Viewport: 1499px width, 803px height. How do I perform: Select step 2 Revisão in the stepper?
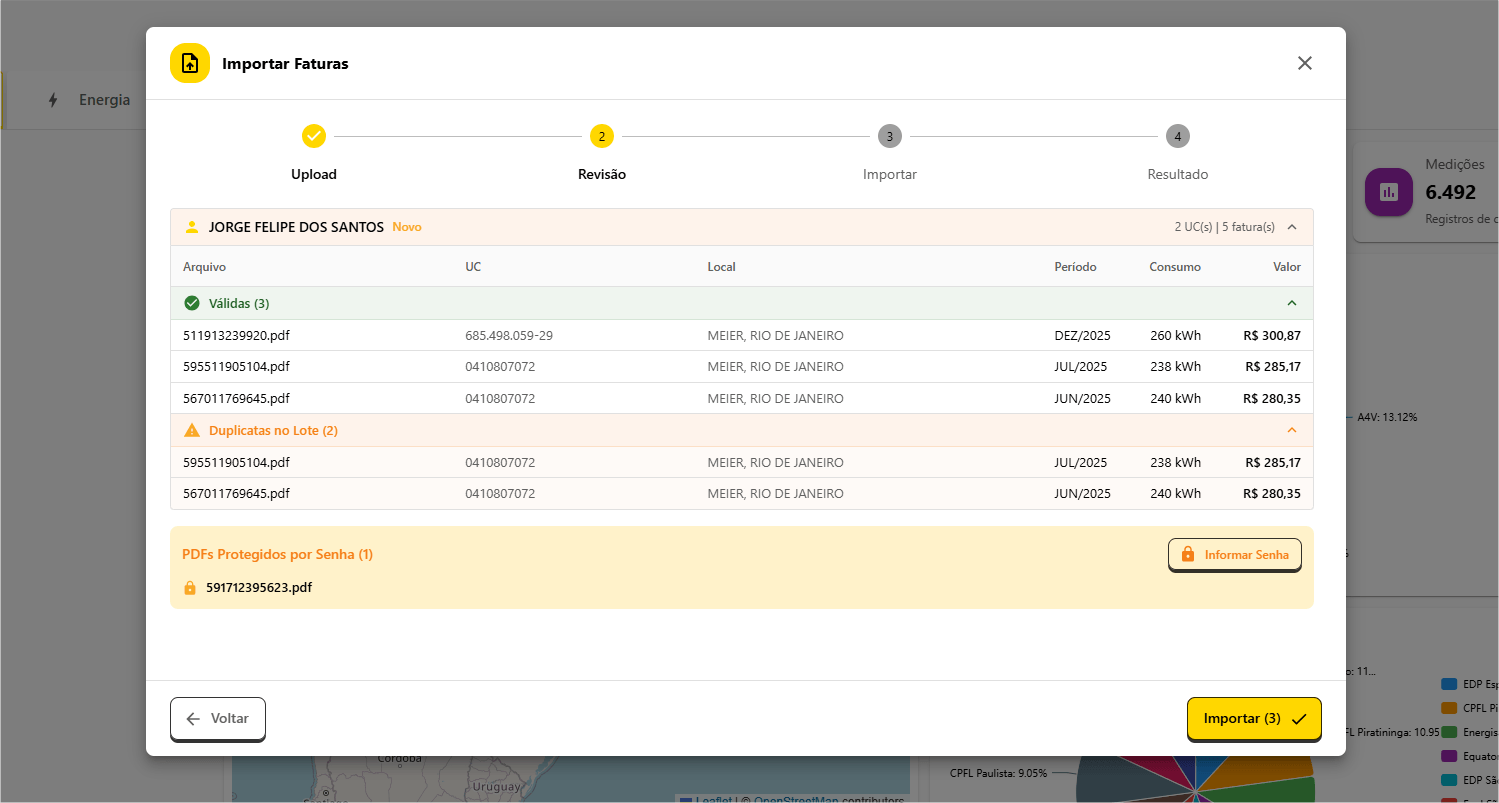(x=602, y=136)
